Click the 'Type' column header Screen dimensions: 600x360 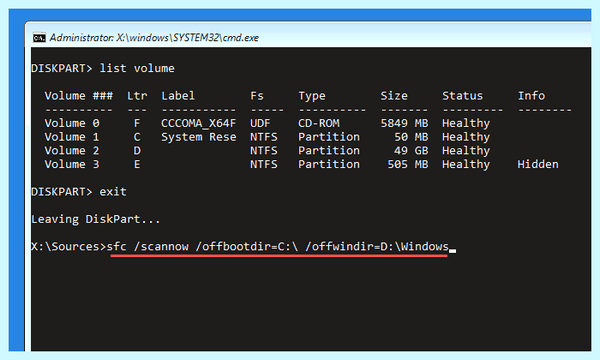312,96
